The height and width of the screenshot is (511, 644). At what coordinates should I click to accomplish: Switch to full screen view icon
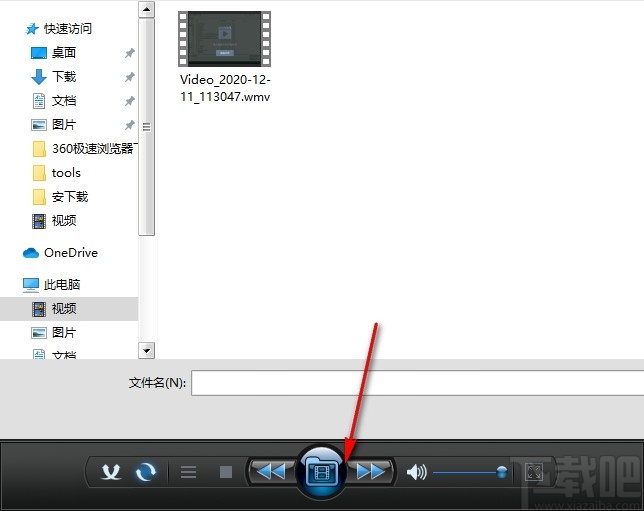[x=534, y=472]
